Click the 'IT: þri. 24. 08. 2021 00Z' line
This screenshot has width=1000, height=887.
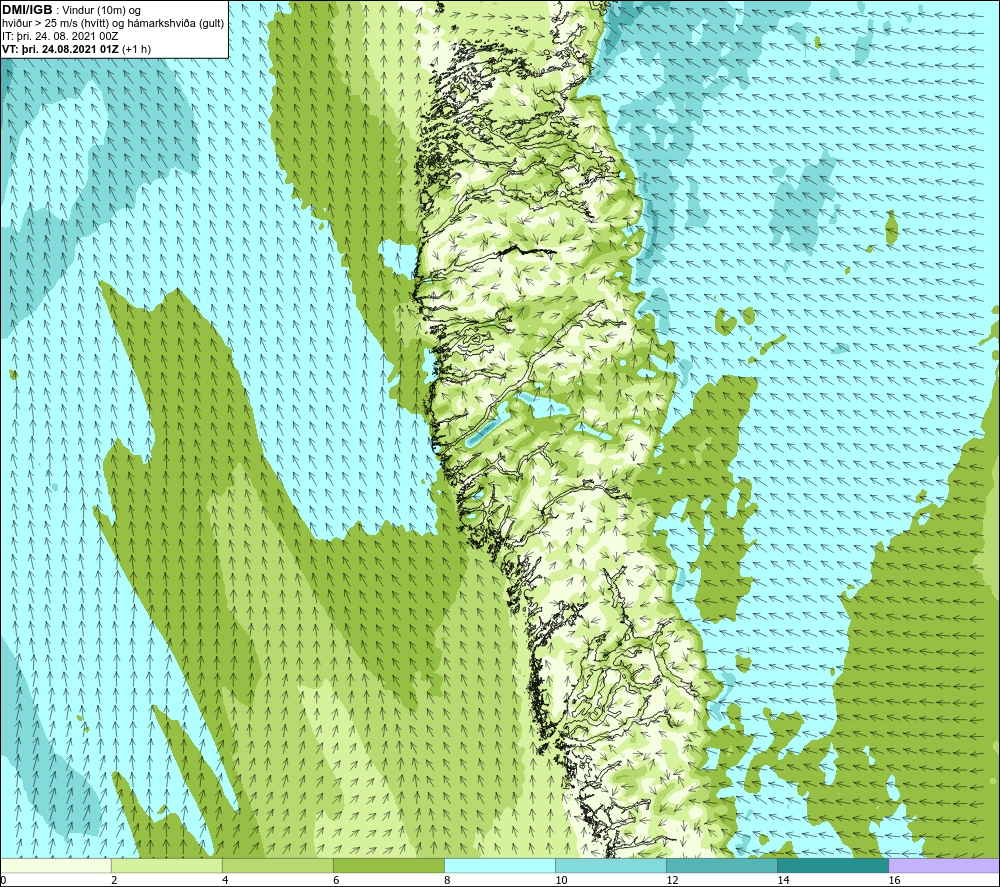(x=60, y=36)
